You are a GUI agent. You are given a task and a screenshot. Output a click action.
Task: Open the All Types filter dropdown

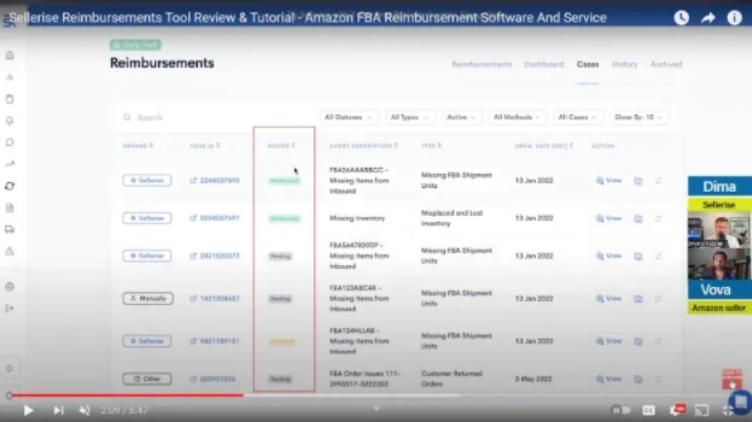409,117
